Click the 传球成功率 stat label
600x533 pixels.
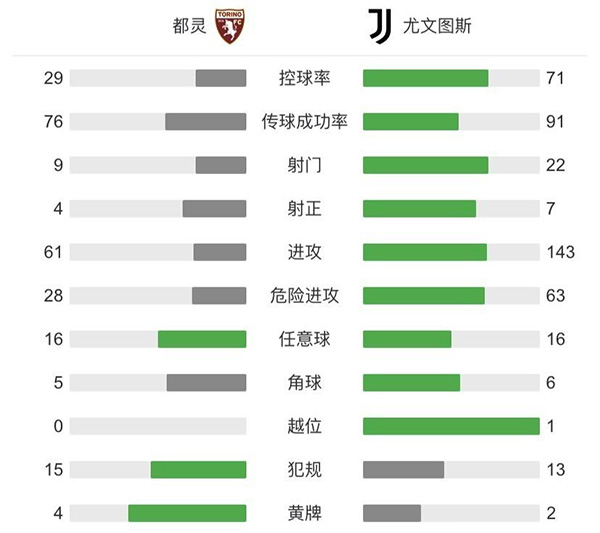click(305, 122)
